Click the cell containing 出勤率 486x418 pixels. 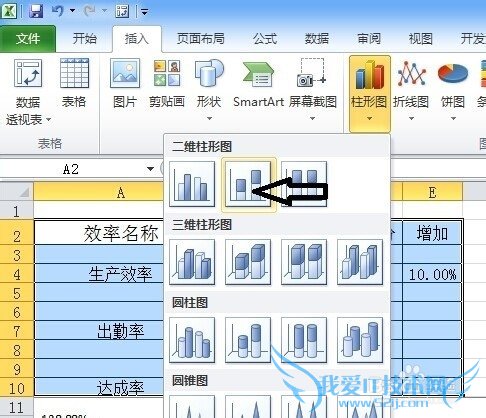(99, 331)
